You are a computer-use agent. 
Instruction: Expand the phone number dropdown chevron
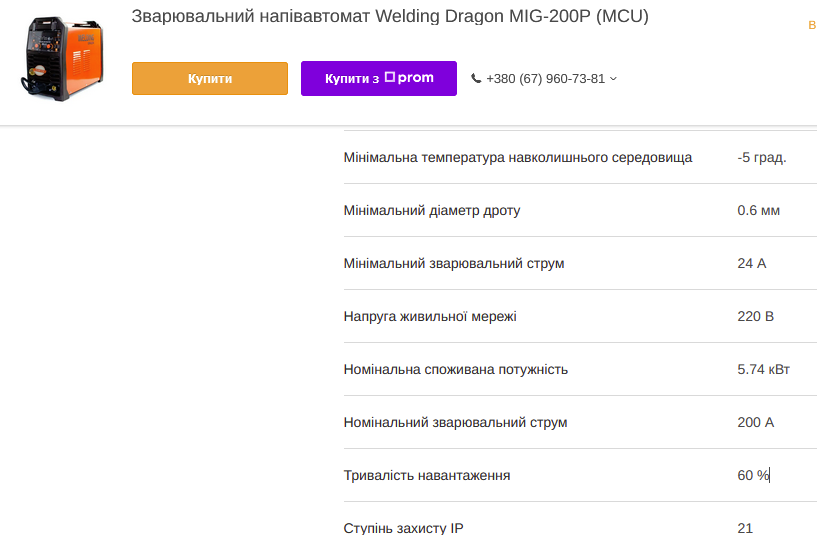tap(613, 79)
